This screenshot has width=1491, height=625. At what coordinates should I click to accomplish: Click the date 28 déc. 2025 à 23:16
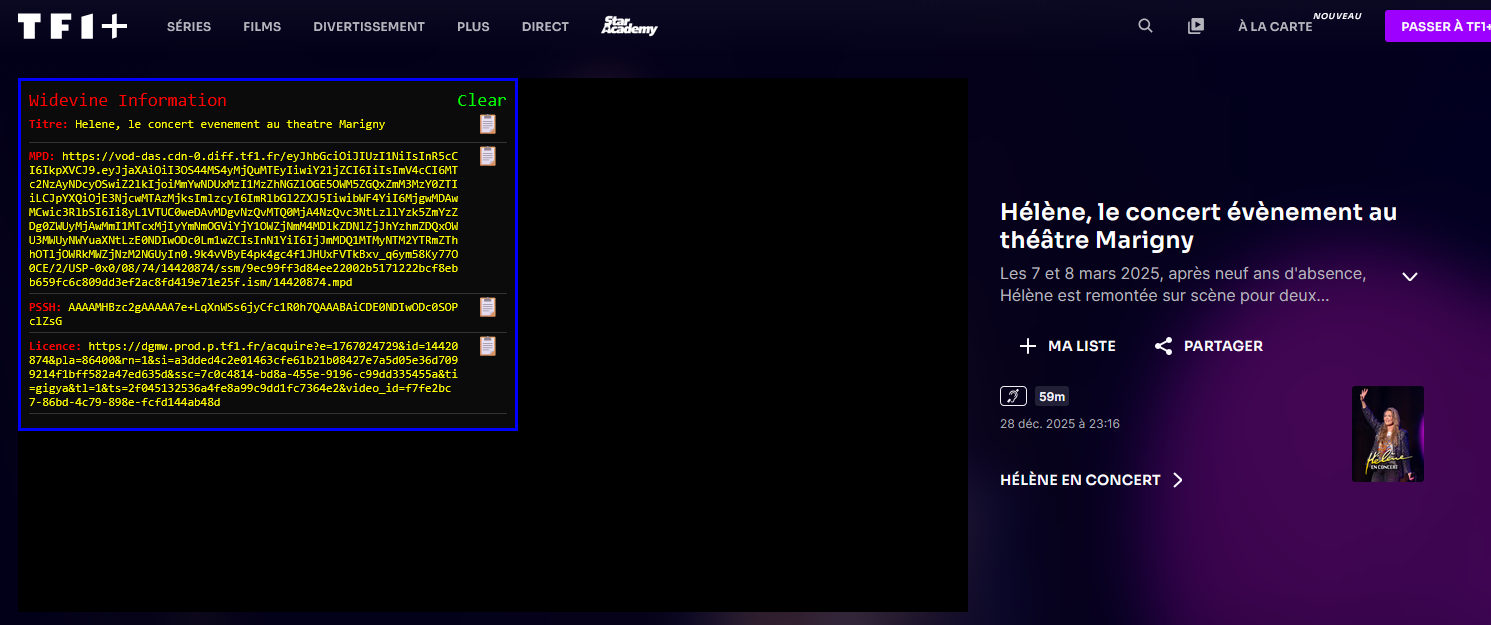pos(1060,424)
